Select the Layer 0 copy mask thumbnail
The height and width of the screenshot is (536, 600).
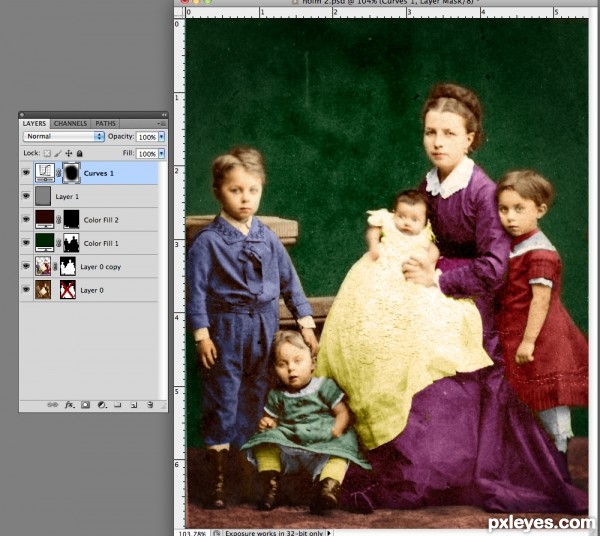(x=68, y=266)
